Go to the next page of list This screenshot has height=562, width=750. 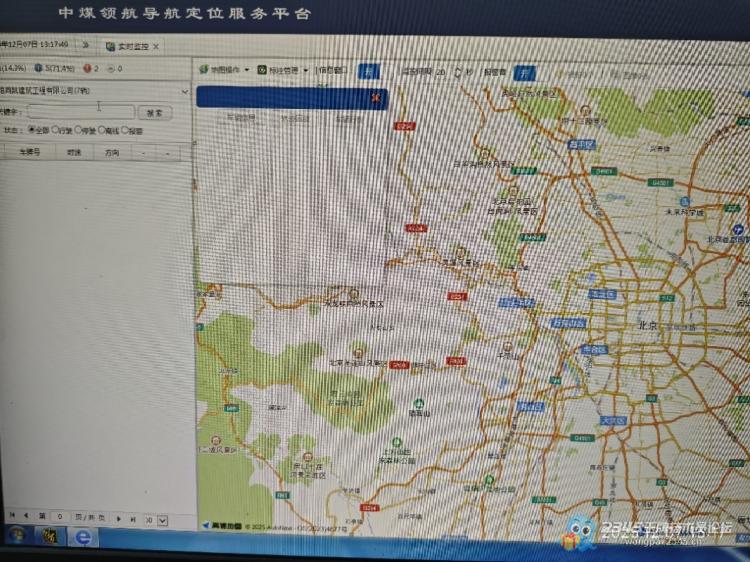(118, 518)
